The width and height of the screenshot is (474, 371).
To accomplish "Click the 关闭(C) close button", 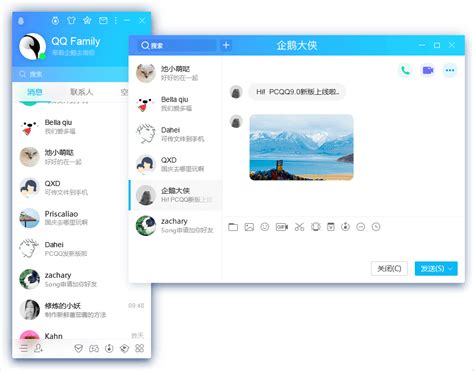I will [x=389, y=269].
